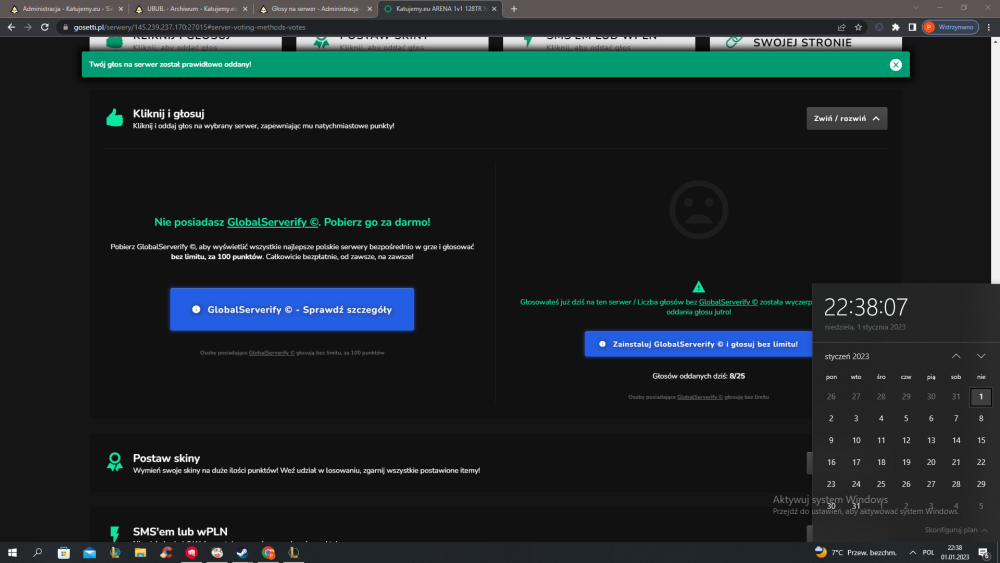Screen dimensions: 1000x563
Task: Click the SMS'em lub wPLN section heading
Action: 180,531
